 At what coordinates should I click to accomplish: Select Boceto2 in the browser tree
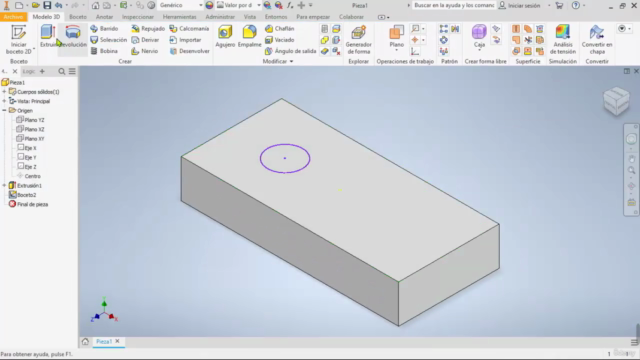[23, 195]
